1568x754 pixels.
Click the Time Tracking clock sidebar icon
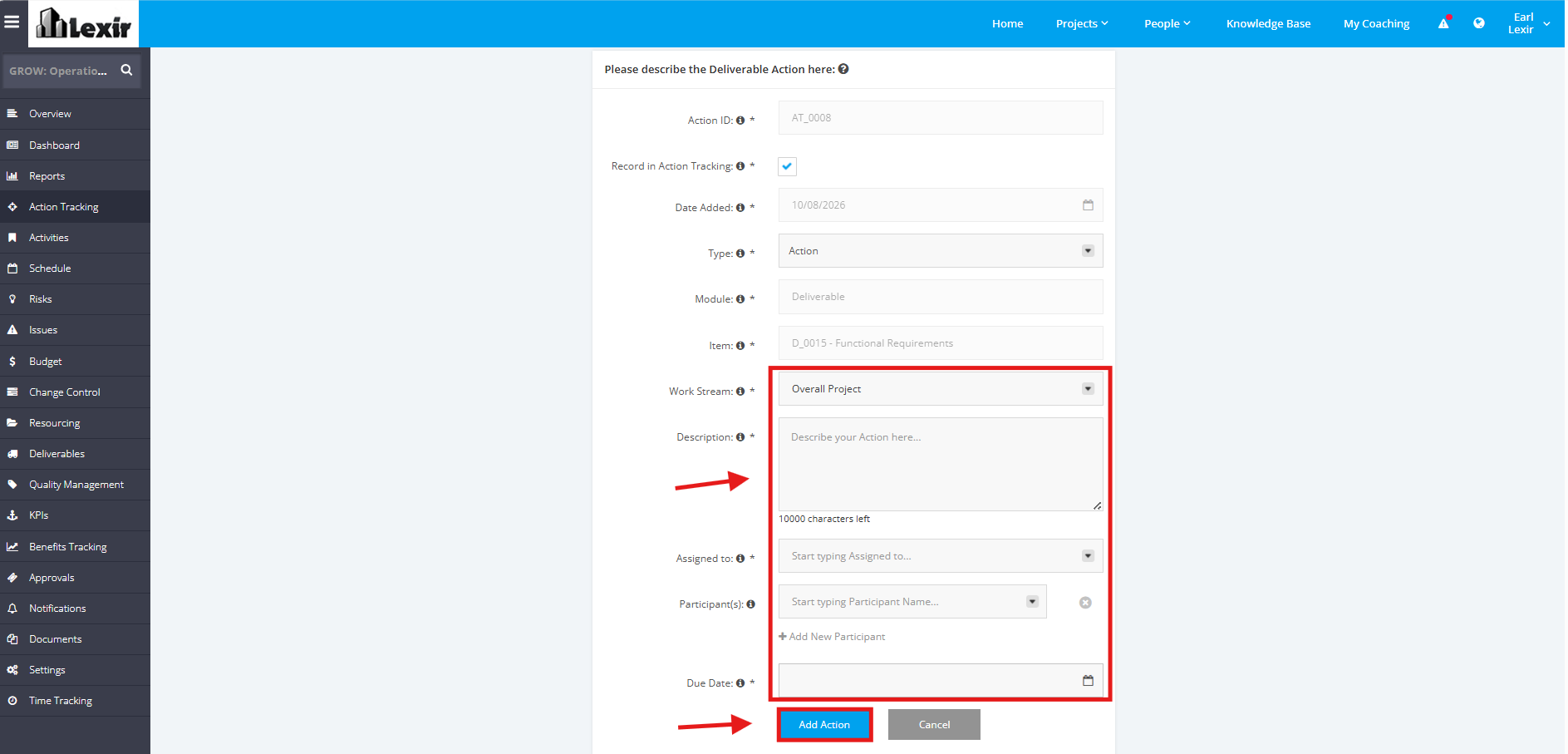pos(12,701)
